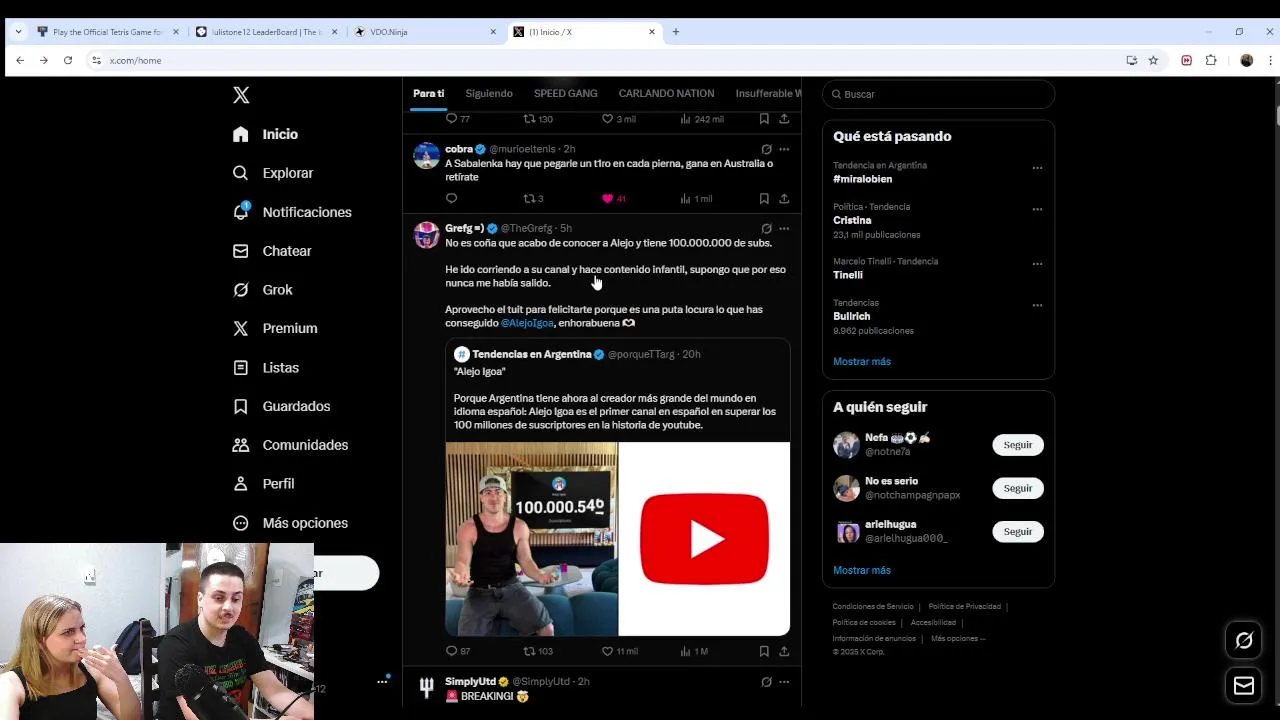
Task: Expand Más opciones menu
Action: (290, 523)
